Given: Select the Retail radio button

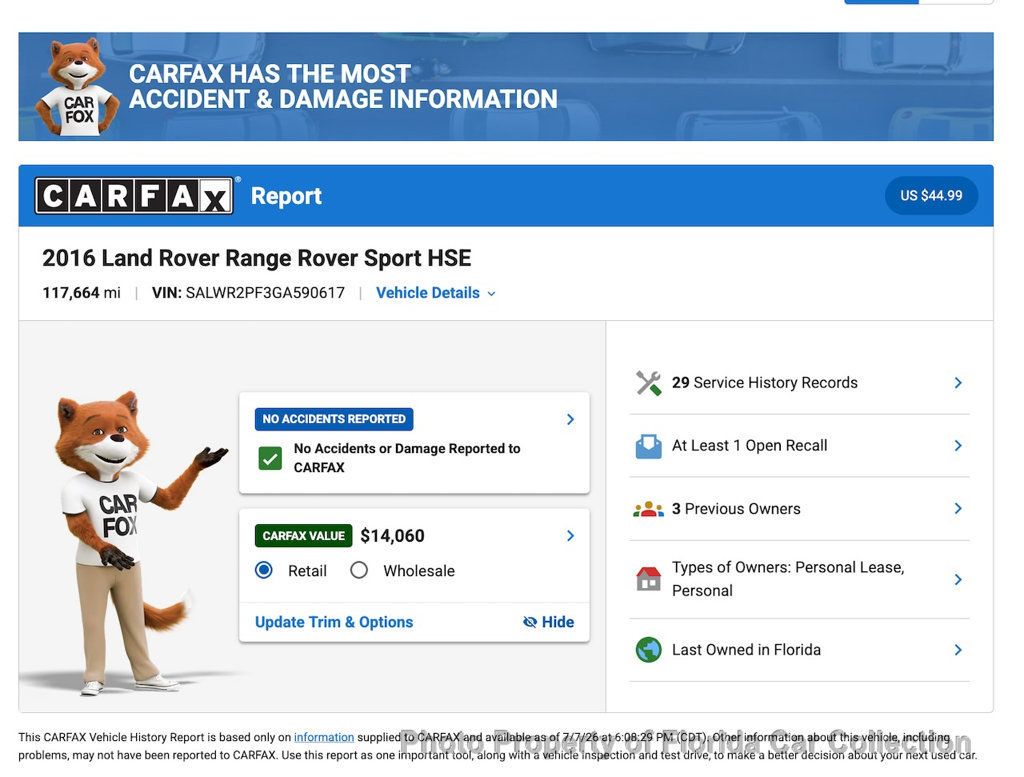Looking at the screenshot, I should click(x=264, y=570).
